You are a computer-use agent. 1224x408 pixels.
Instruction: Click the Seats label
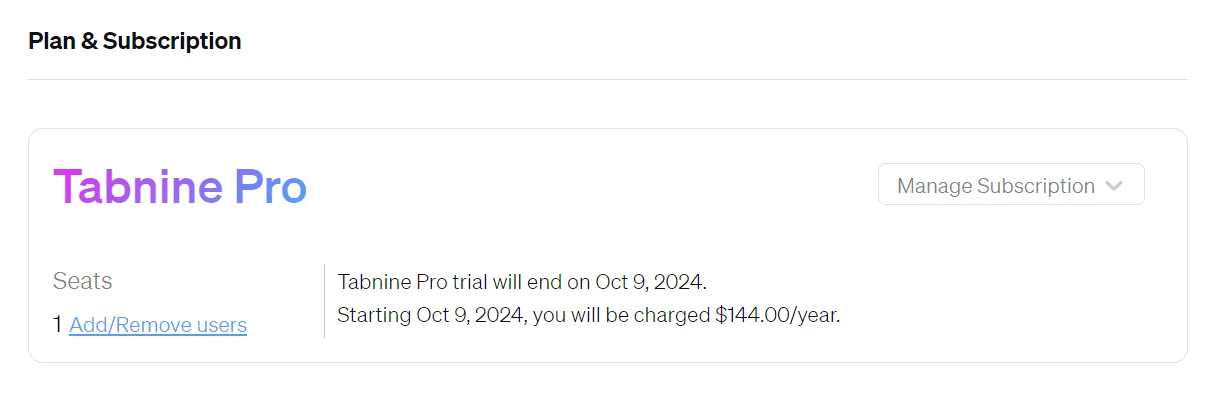pyautogui.click(x=82, y=281)
